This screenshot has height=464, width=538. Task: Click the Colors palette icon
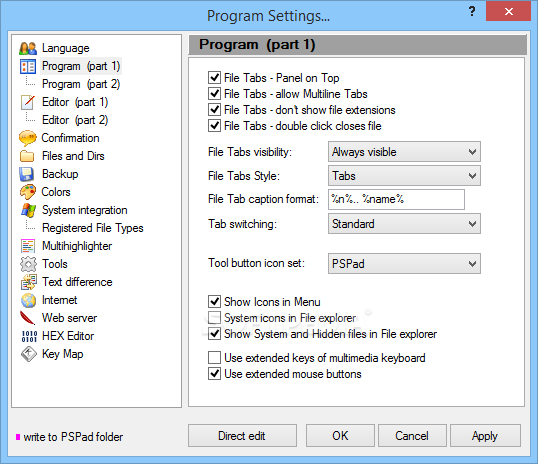[28, 192]
